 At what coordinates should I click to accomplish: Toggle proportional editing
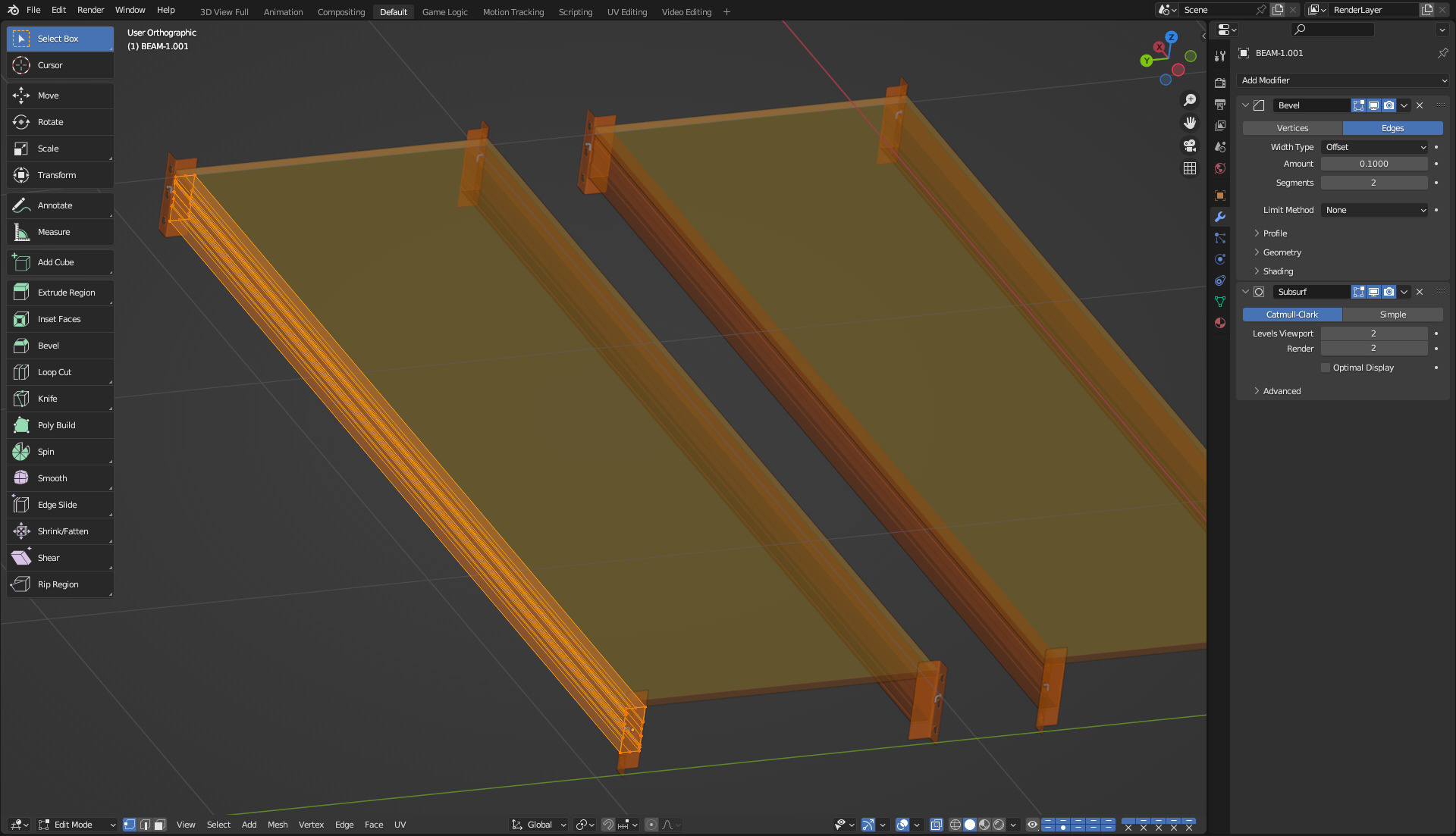tap(651, 825)
